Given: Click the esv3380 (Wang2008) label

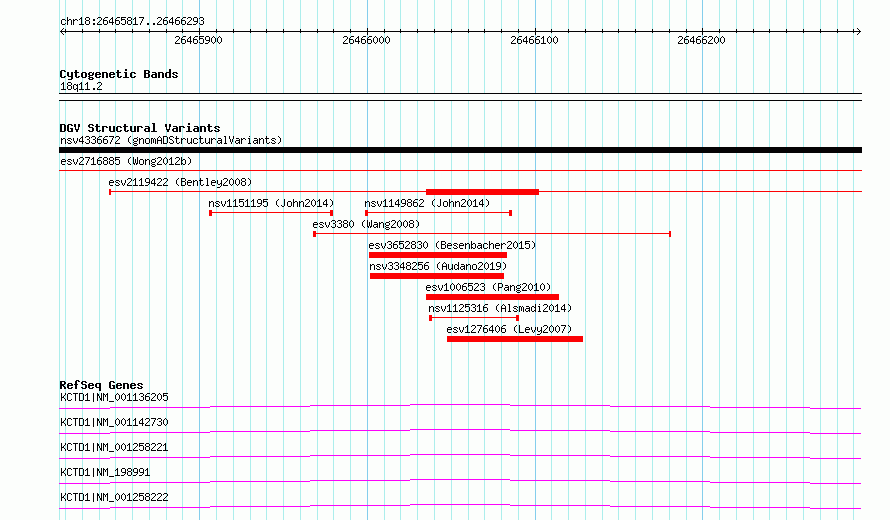Looking at the screenshot, I should (x=366, y=224).
